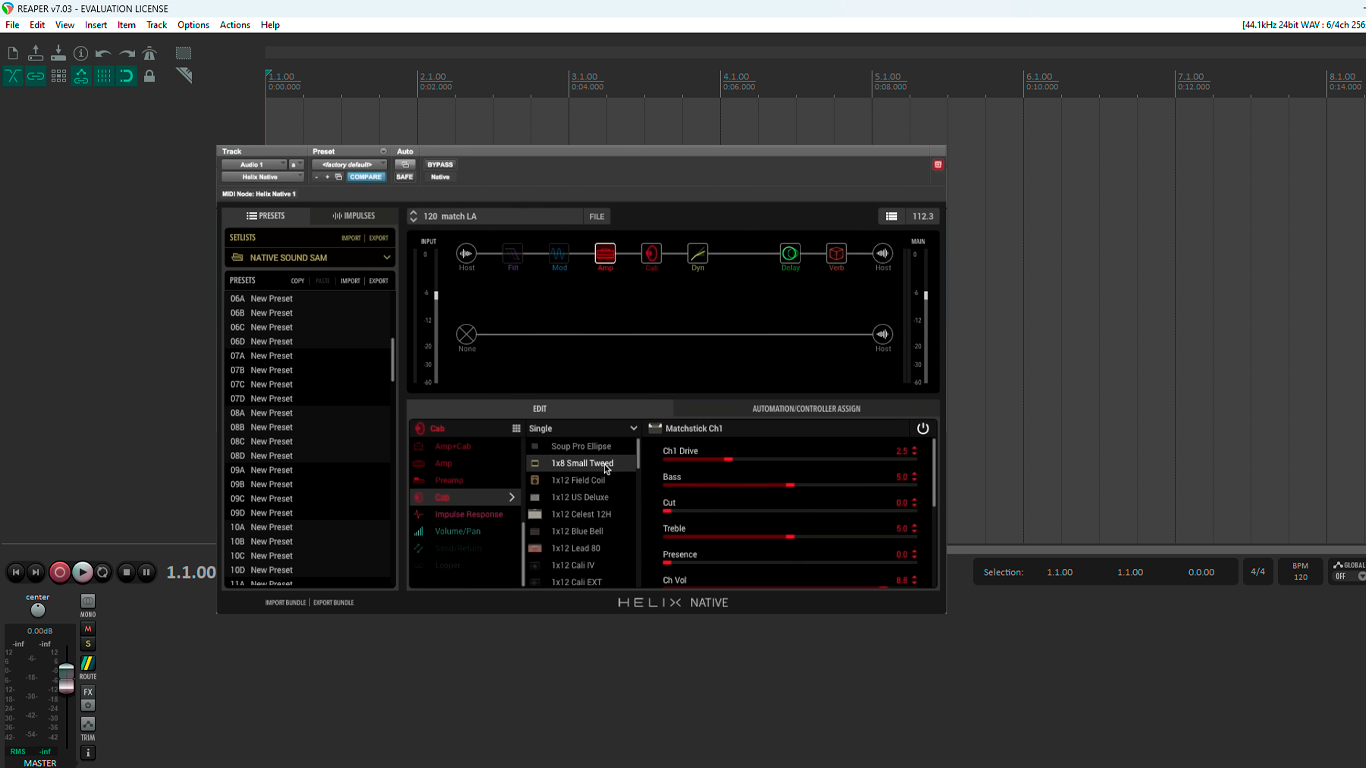Click the BYPASS button
Screen dimensions: 1366x768
point(440,164)
